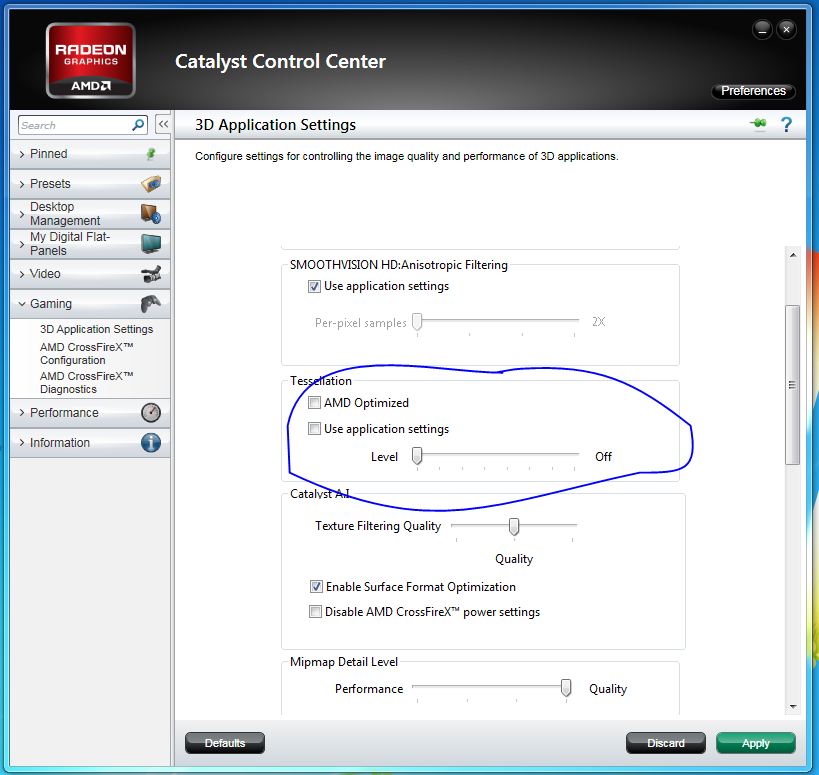Expand the Presets section
Viewport: 819px width, 775px height.
point(22,184)
